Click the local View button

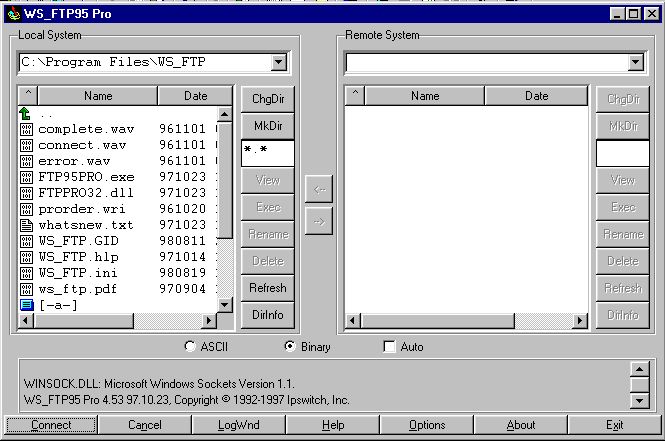pyautogui.click(x=268, y=180)
